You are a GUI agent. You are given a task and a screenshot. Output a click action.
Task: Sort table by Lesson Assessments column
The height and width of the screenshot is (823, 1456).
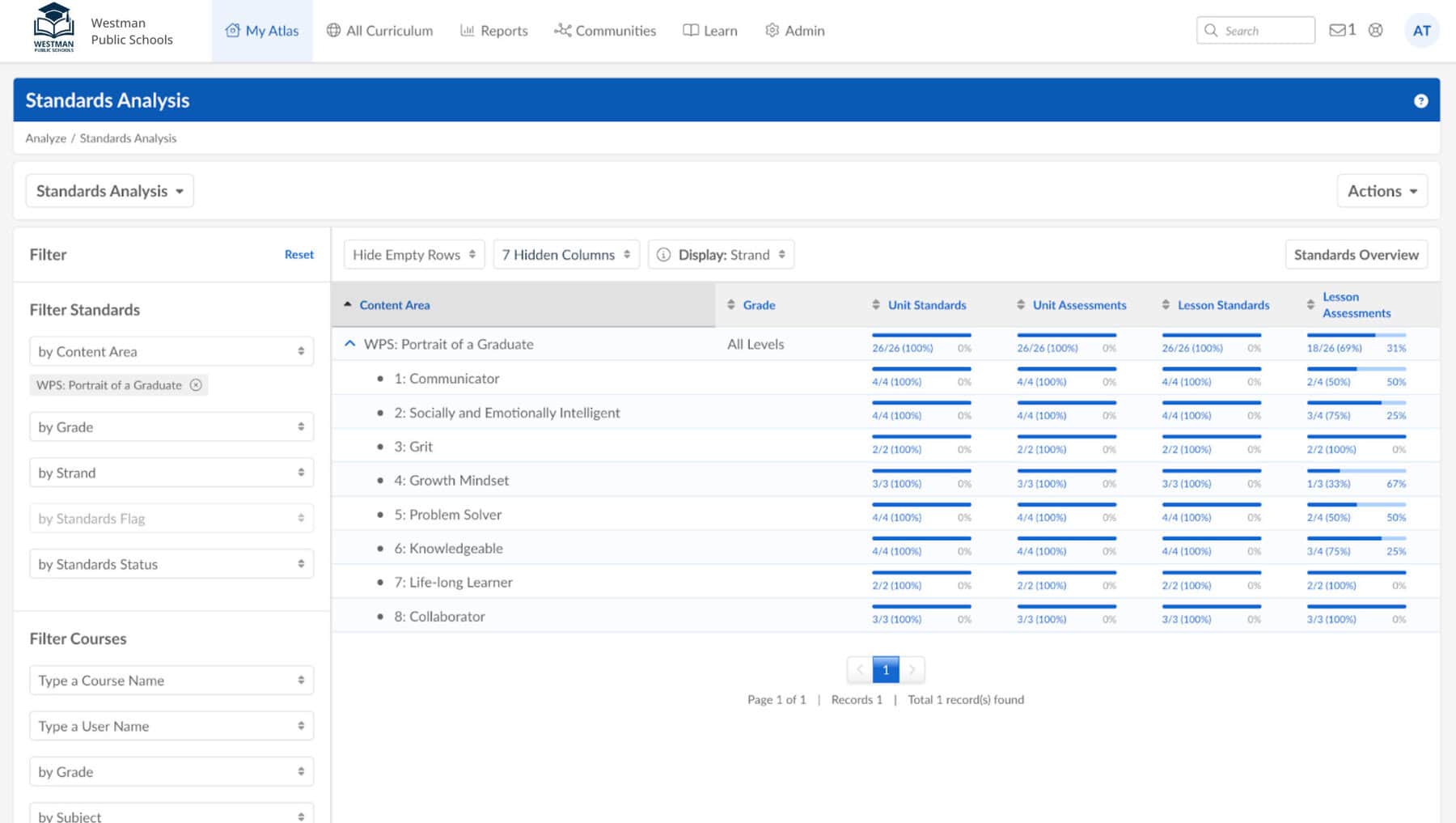pyautogui.click(x=1356, y=305)
